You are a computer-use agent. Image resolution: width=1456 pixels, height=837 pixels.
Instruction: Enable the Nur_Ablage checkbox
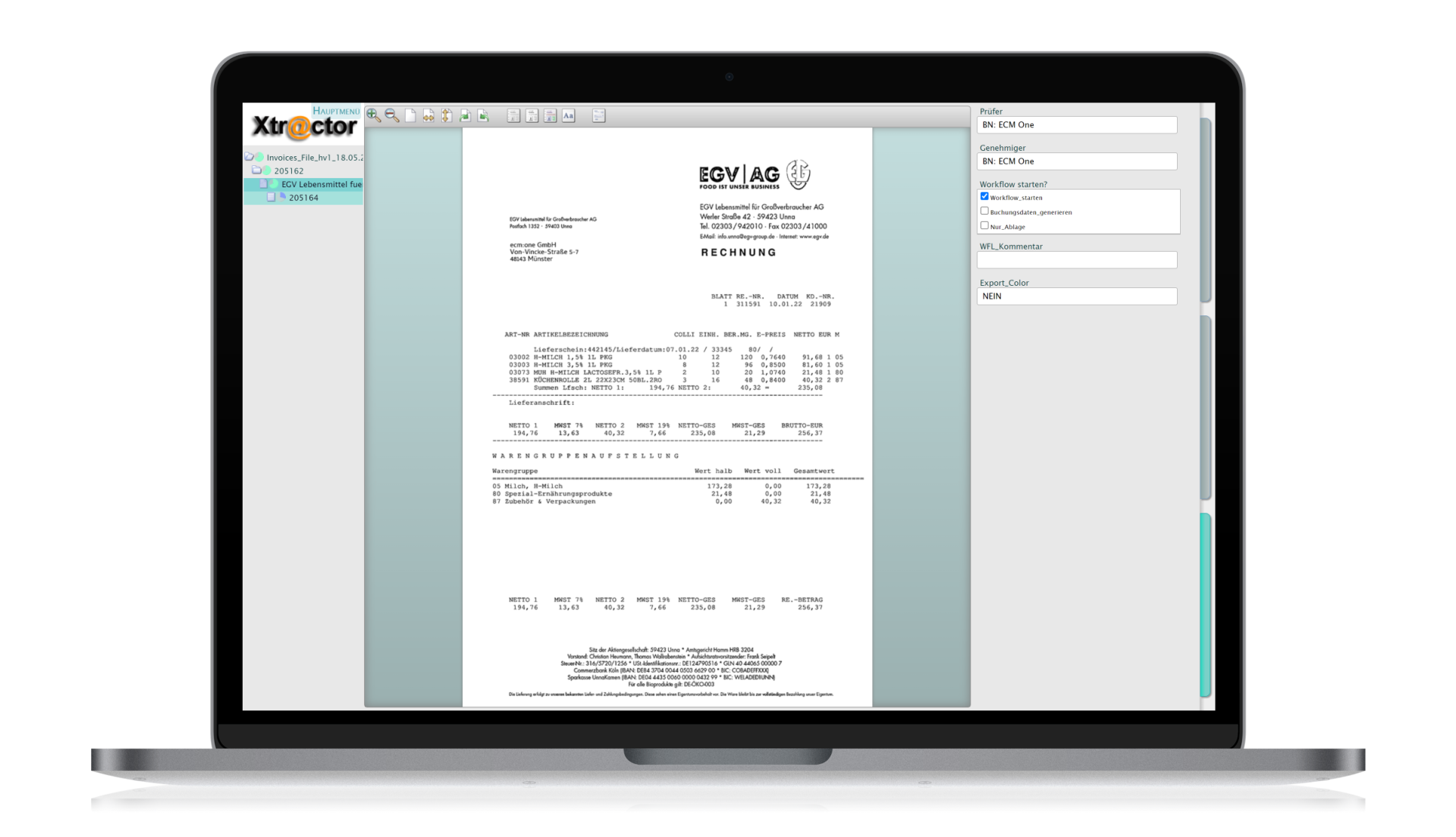coord(984,225)
